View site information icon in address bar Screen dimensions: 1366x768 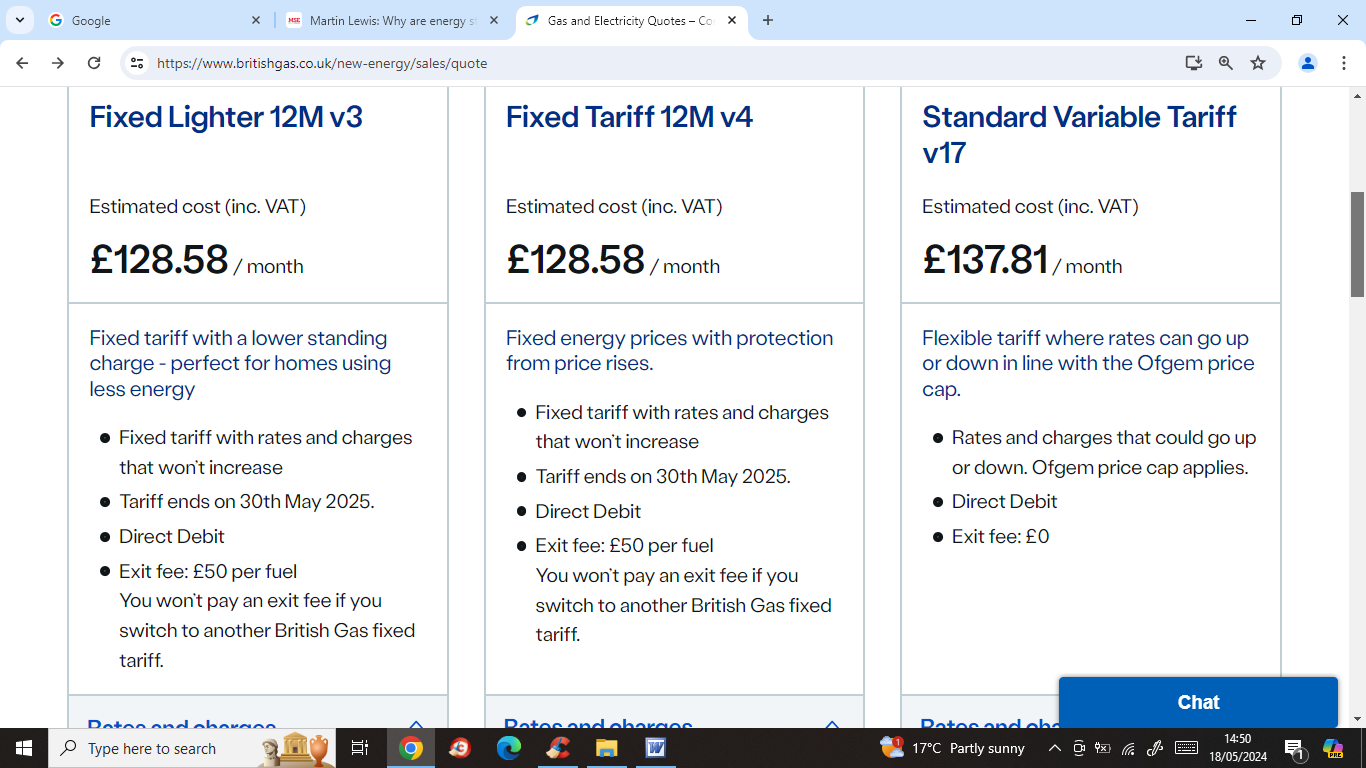click(137, 63)
